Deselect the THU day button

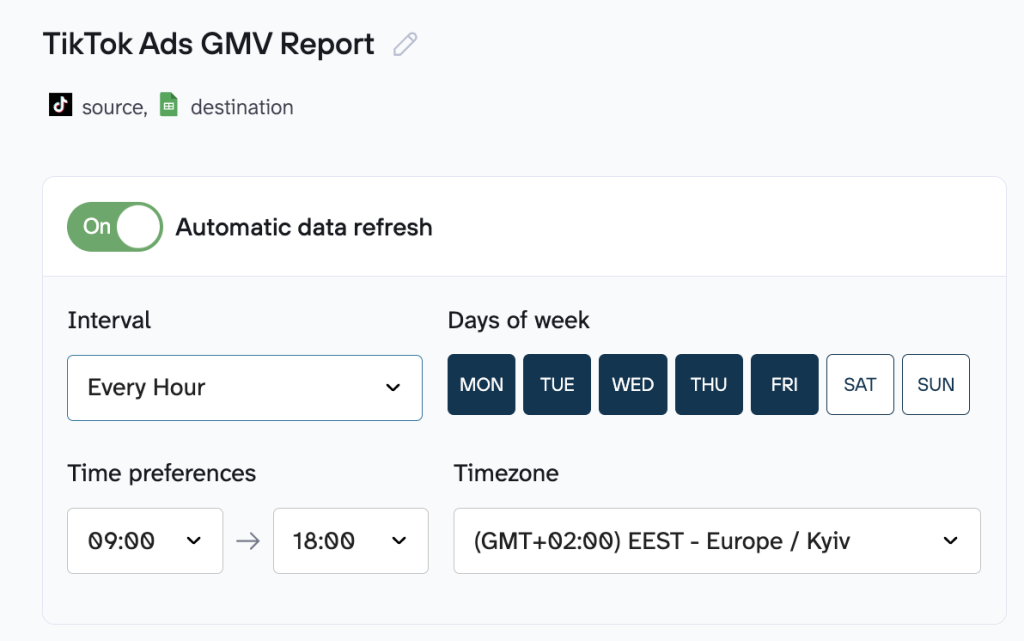click(708, 384)
